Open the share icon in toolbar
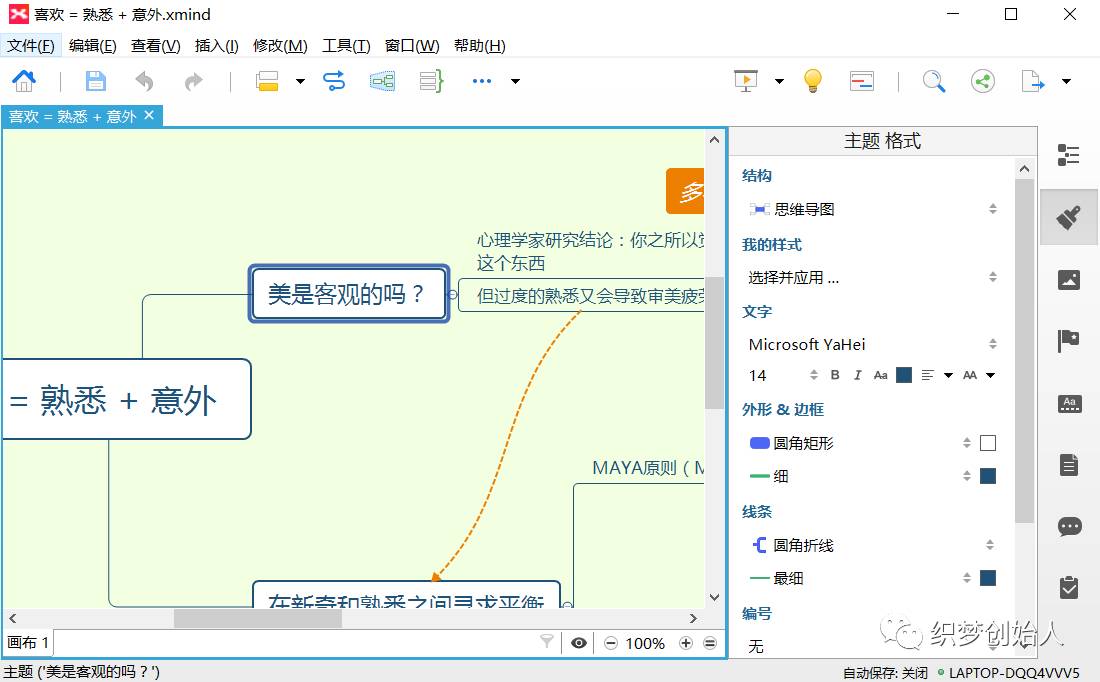Image resolution: width=1100 pixels, height=682 pixels. (983, 81)
